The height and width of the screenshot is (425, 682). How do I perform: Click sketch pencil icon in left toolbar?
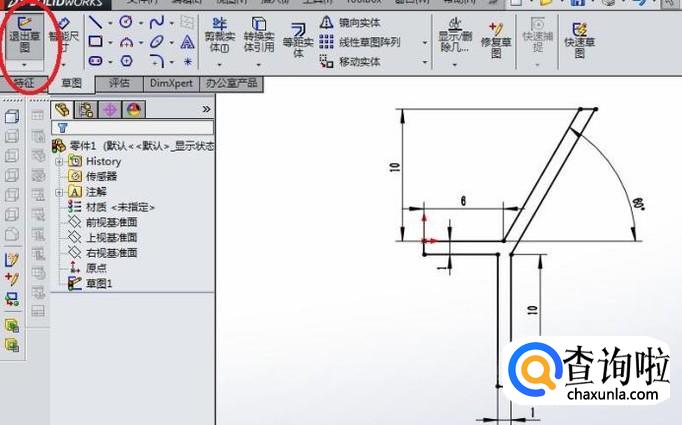pyautogui.click(x=12, y=260)
